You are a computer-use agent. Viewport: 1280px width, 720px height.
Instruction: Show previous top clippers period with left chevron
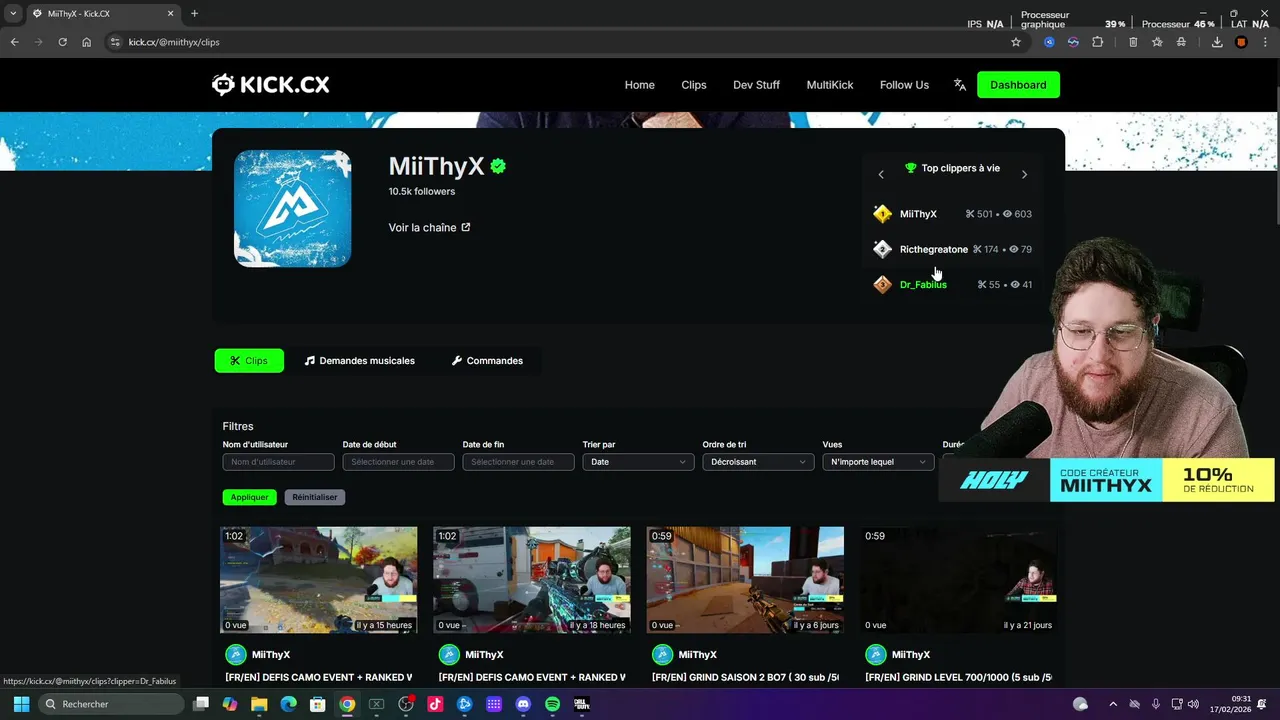point(881,174)
